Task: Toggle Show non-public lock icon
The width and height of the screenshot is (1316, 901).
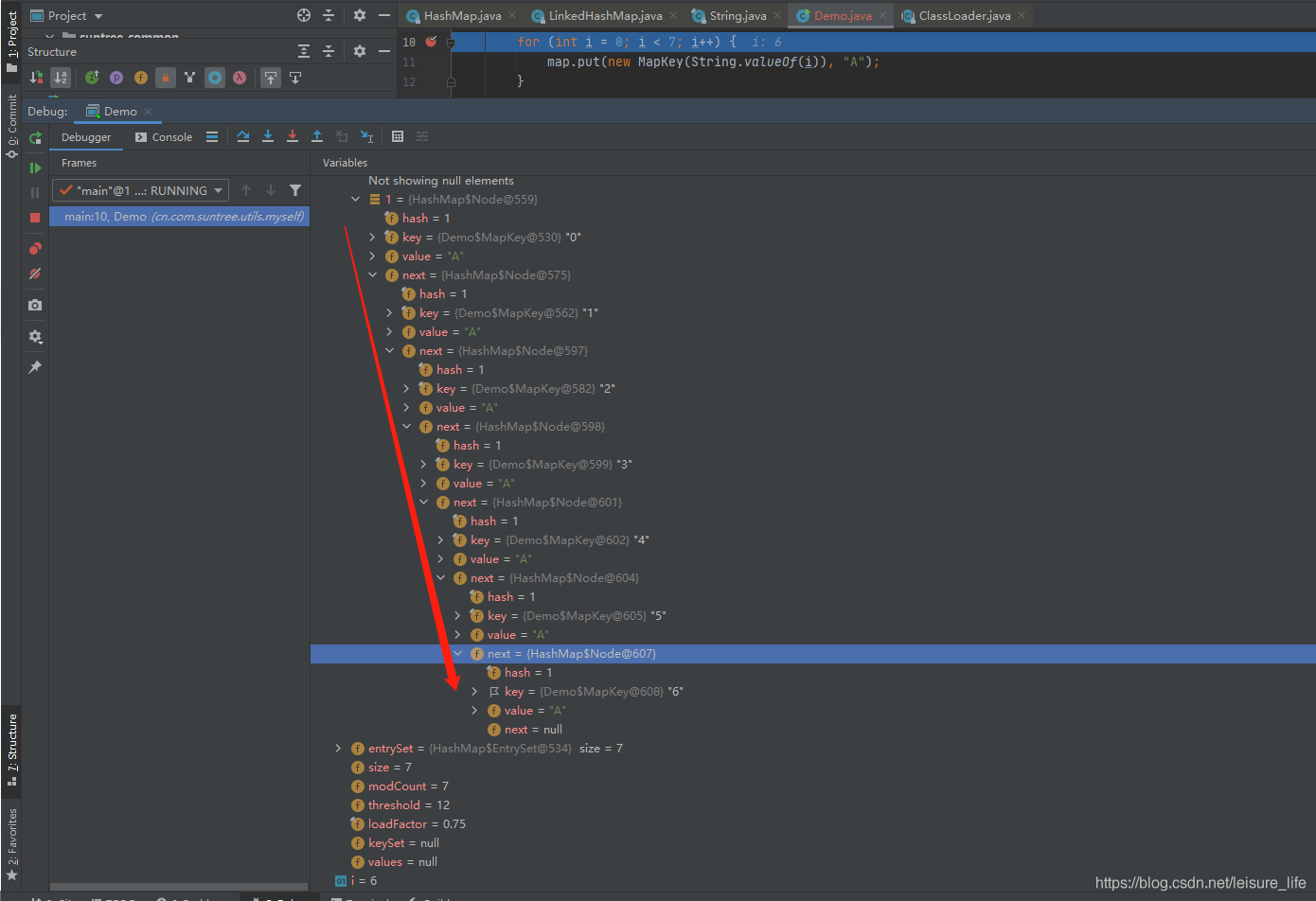Action: pyautogui.click(x=166, y=78)
